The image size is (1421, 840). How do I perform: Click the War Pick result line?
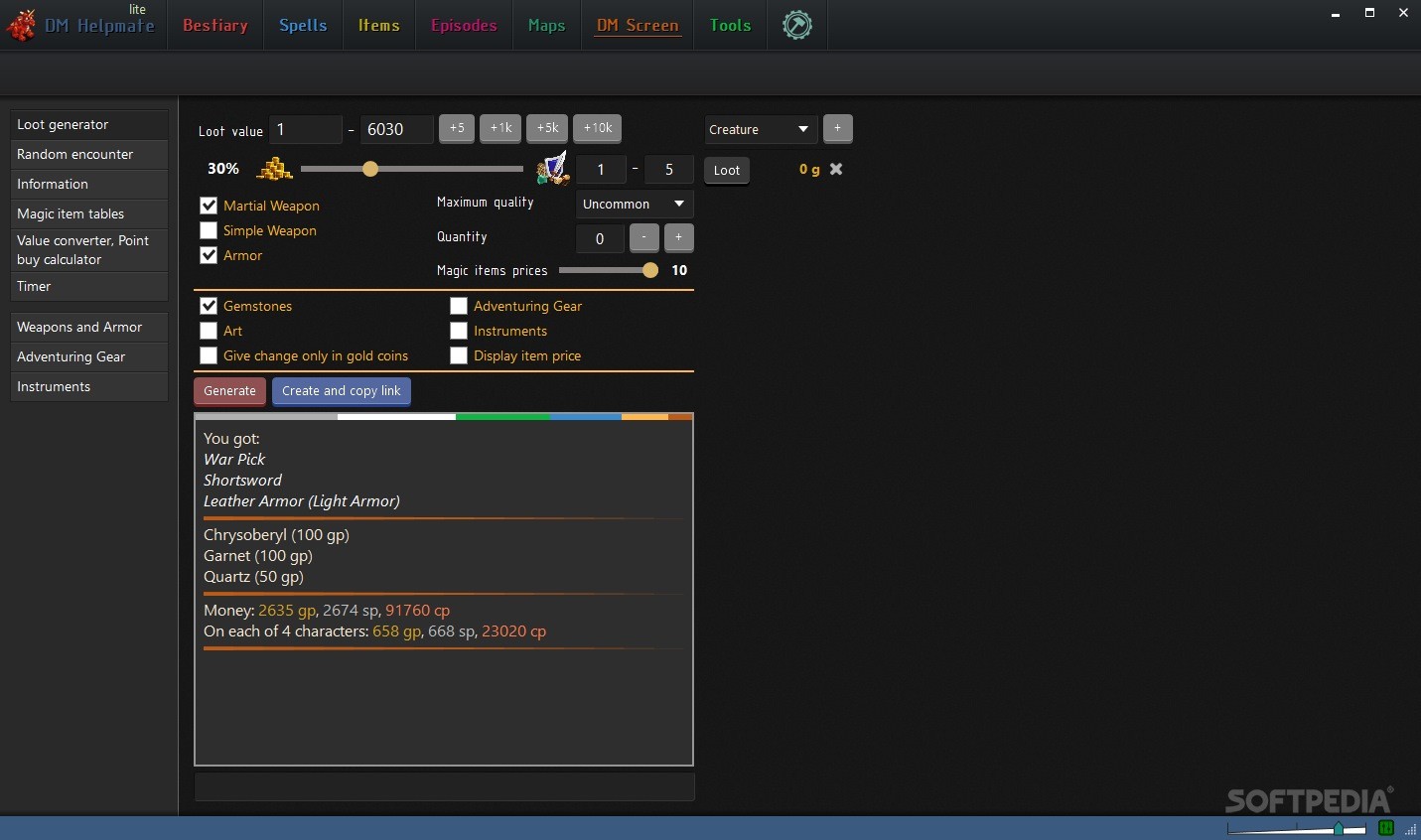click(234, 460)
